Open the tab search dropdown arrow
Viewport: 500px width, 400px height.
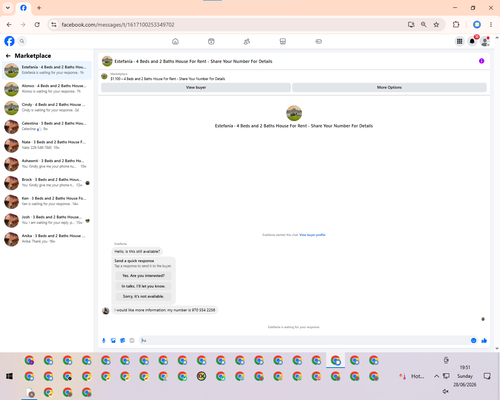click(x=8, y=8)
